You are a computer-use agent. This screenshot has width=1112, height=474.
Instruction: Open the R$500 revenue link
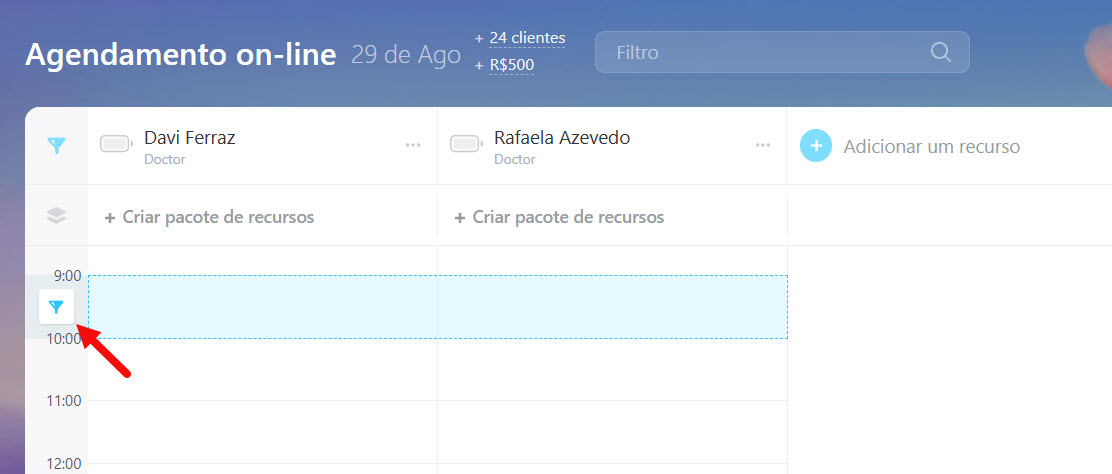coord(511,66)
